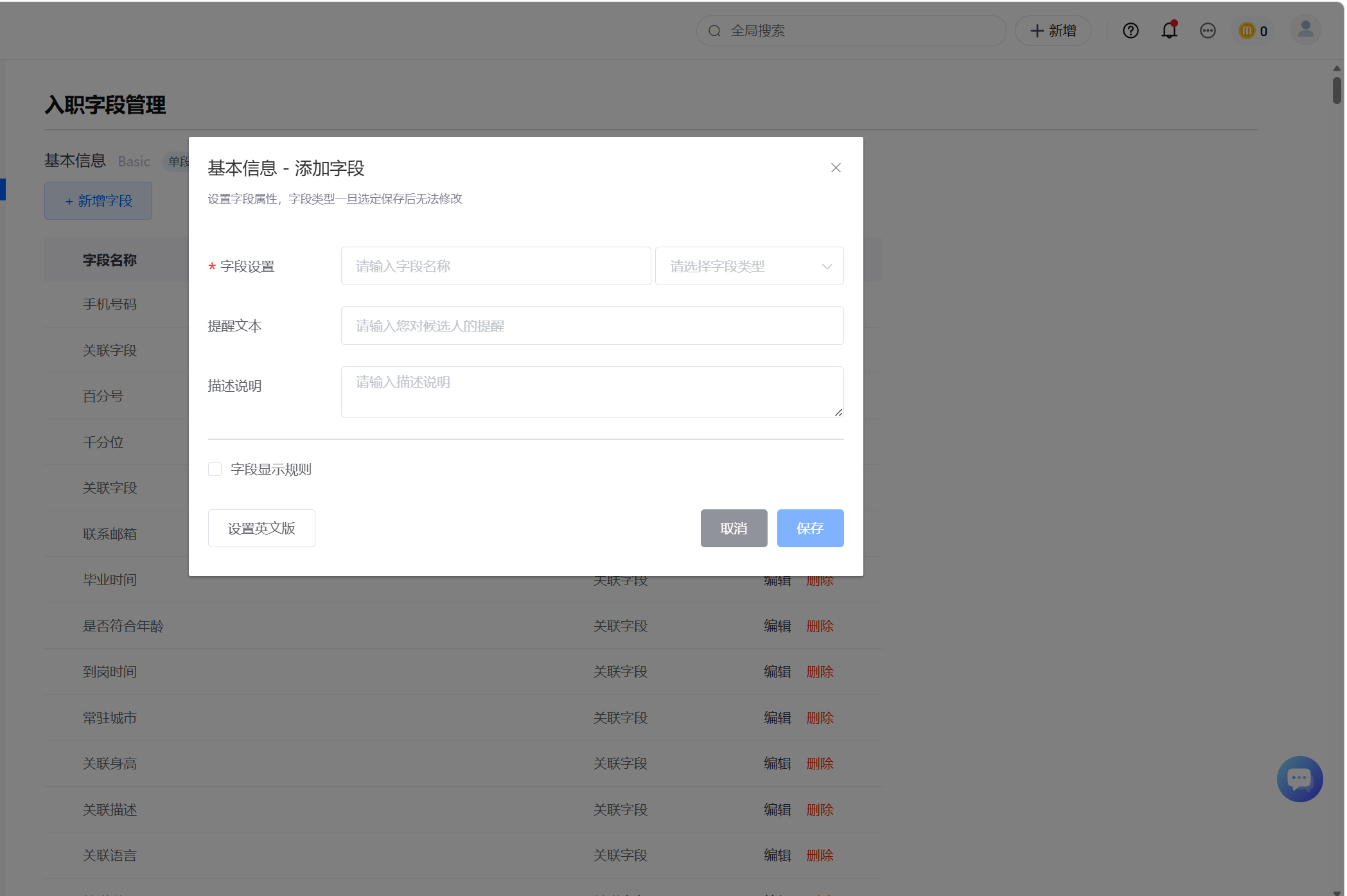Click the 全局搜索 search box
Screen dimensions: 1347x896
click(851, 31)
